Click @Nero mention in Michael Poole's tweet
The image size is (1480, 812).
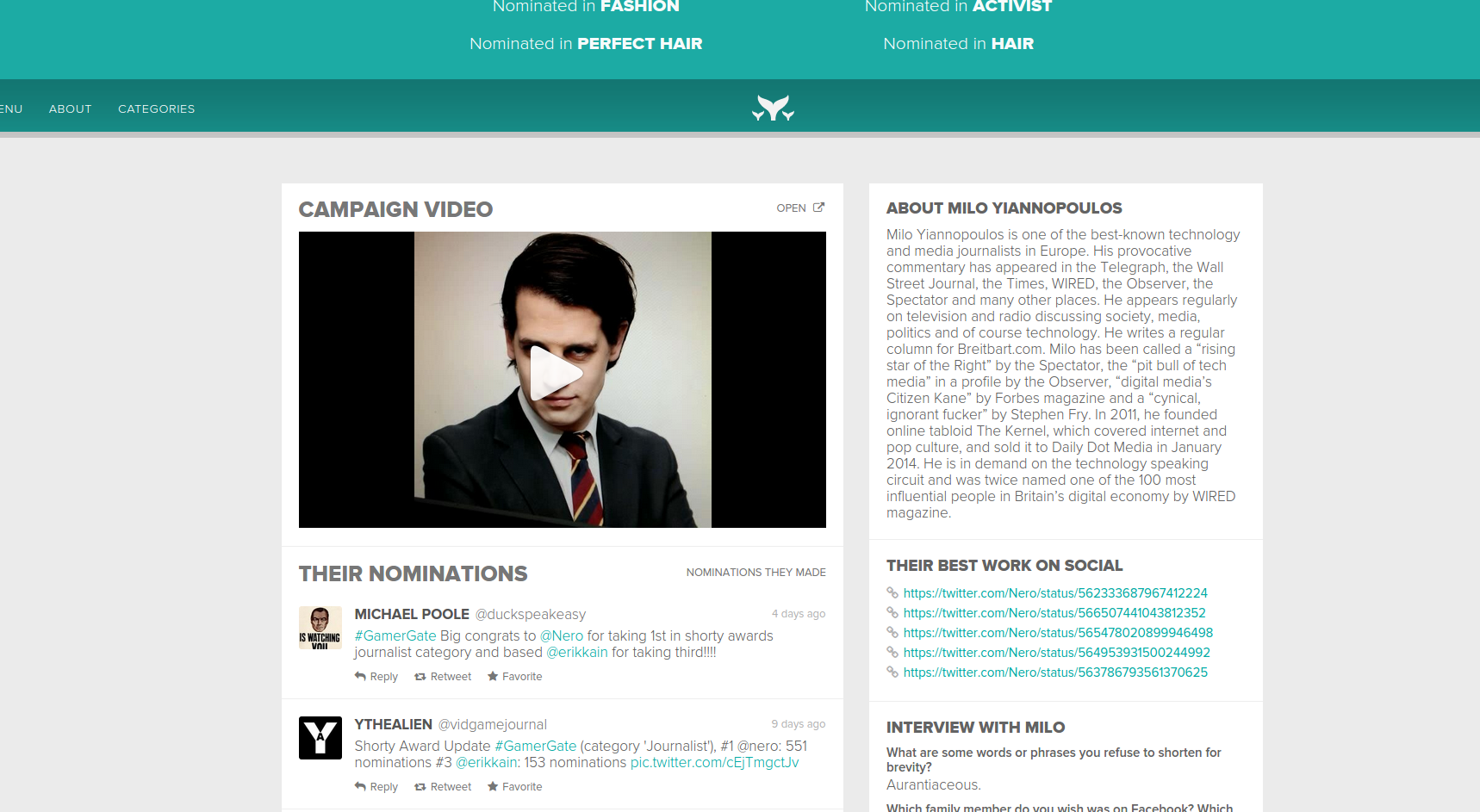click(x=561, y=635)
